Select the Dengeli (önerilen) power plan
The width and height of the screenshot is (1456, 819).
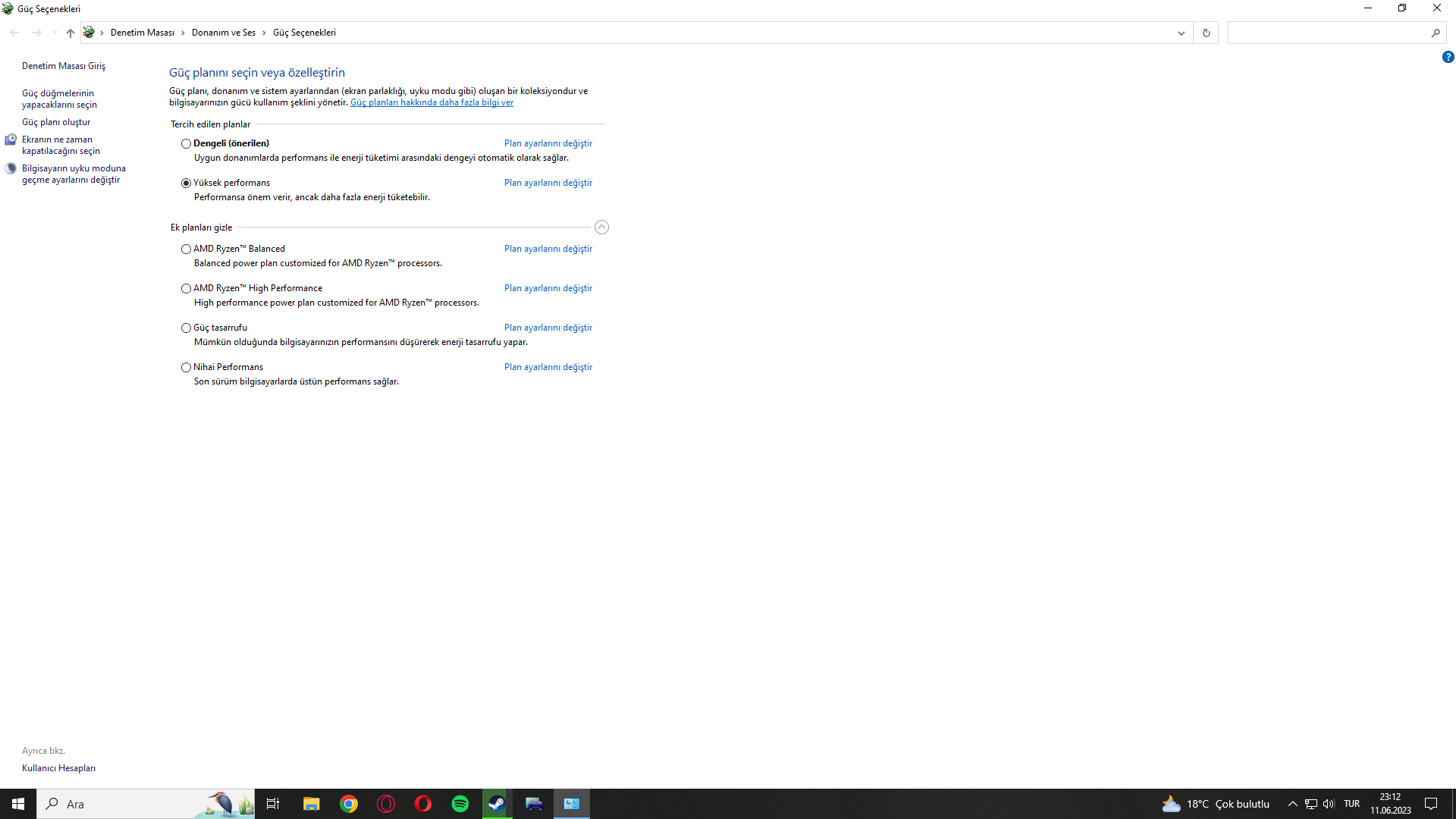pos(186,143)
